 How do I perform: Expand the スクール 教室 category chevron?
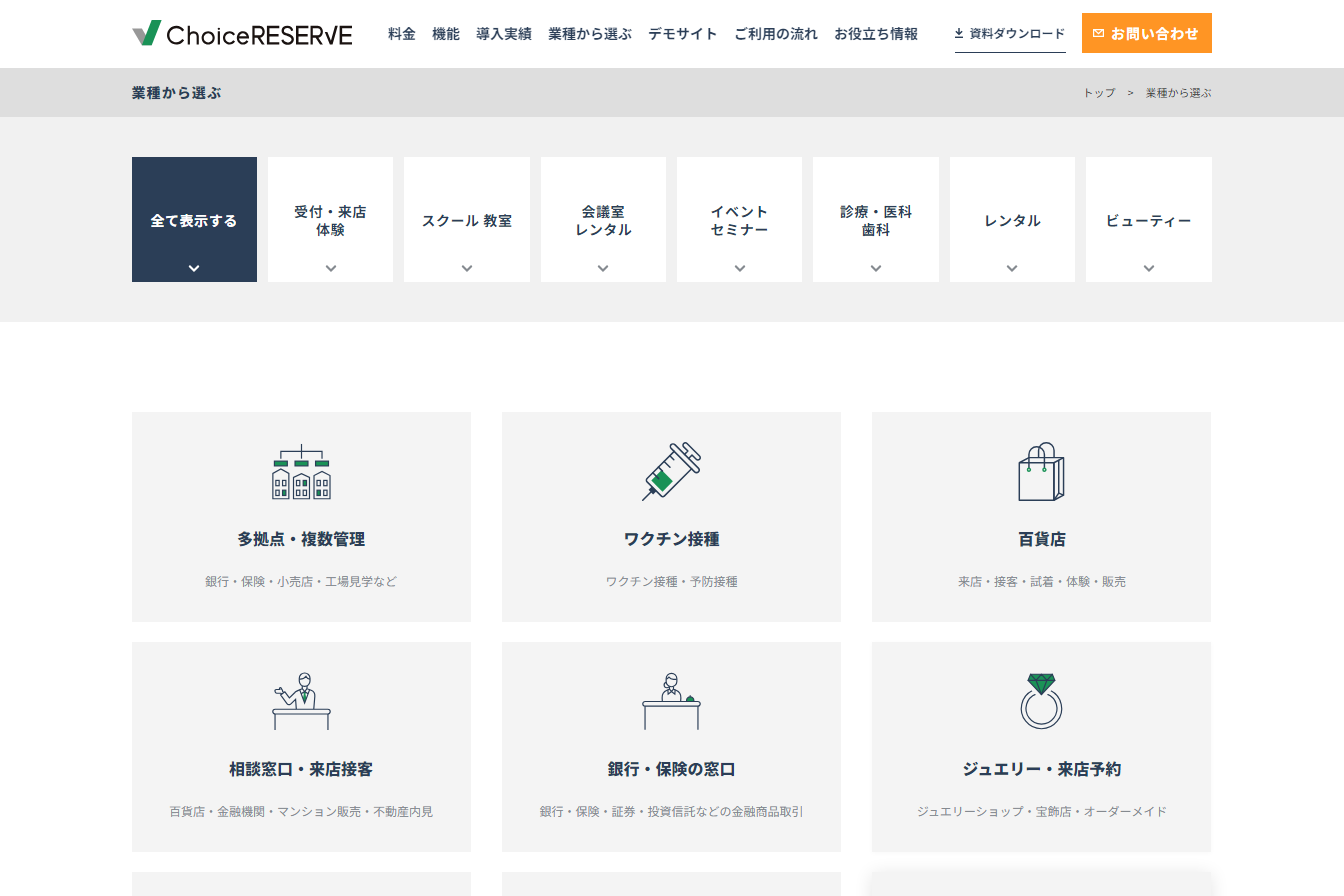467,268
